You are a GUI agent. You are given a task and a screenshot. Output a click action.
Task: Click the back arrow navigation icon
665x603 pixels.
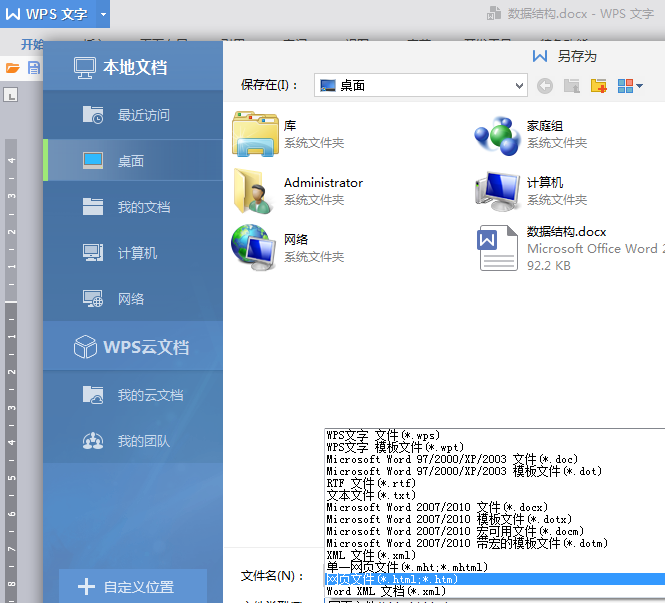pyautogui.click(x=545, y=86)
